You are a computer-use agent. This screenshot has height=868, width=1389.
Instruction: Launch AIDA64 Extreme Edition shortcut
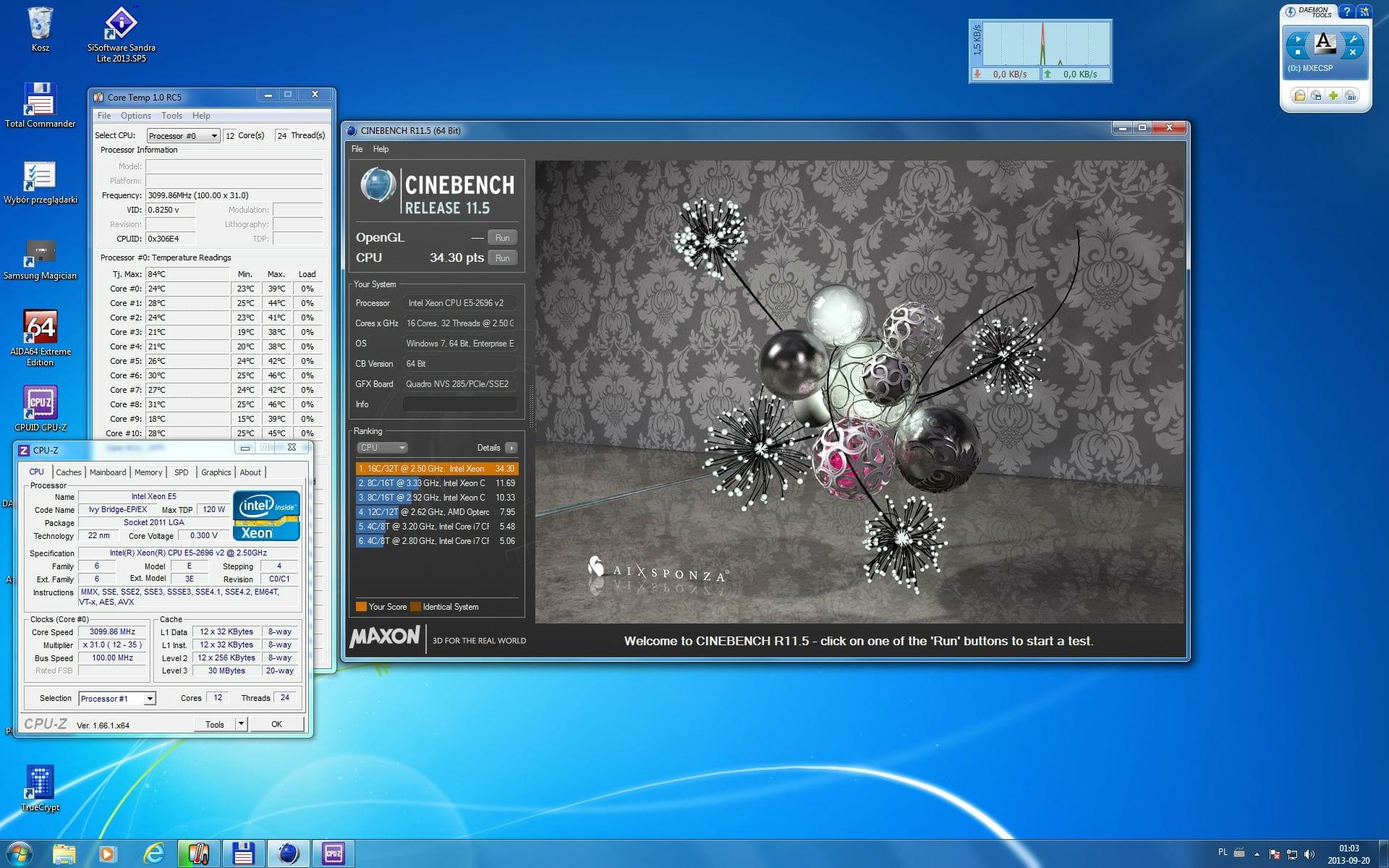(x=40, y=339)
